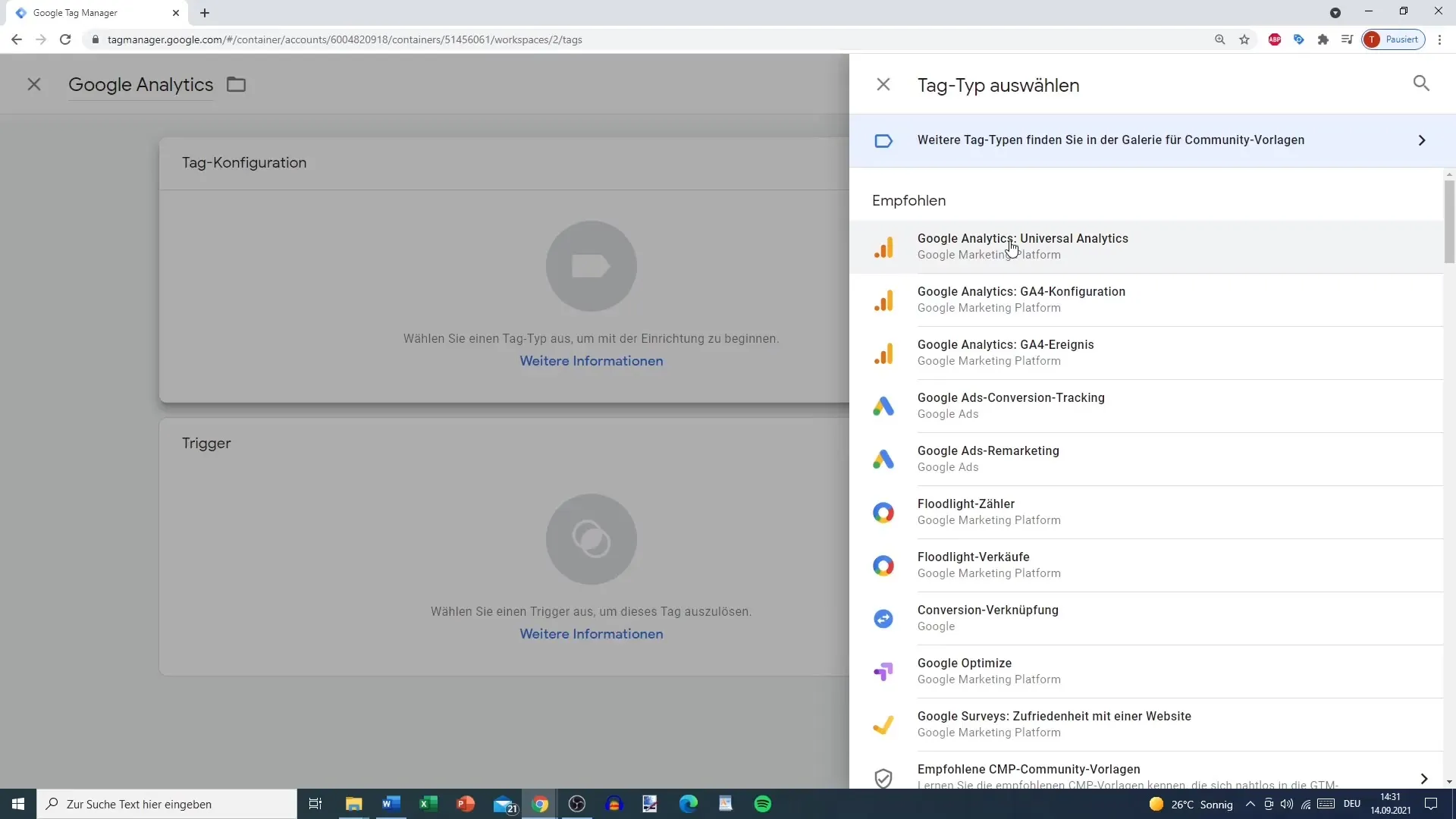This screenshot has width=1456, height=819.
Task: Open search in Tag-Typ auswählen panel
Action: pyautogui.click(x=1421, y=83)
